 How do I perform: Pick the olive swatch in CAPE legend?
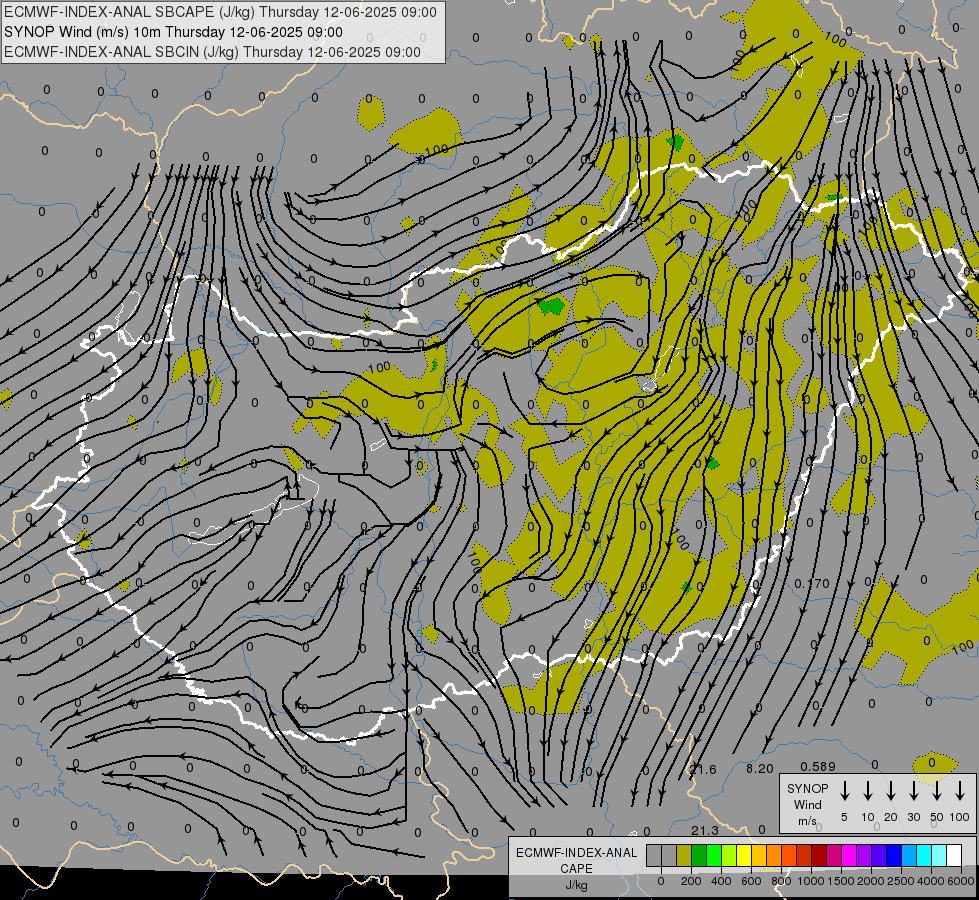click(684, 855)
